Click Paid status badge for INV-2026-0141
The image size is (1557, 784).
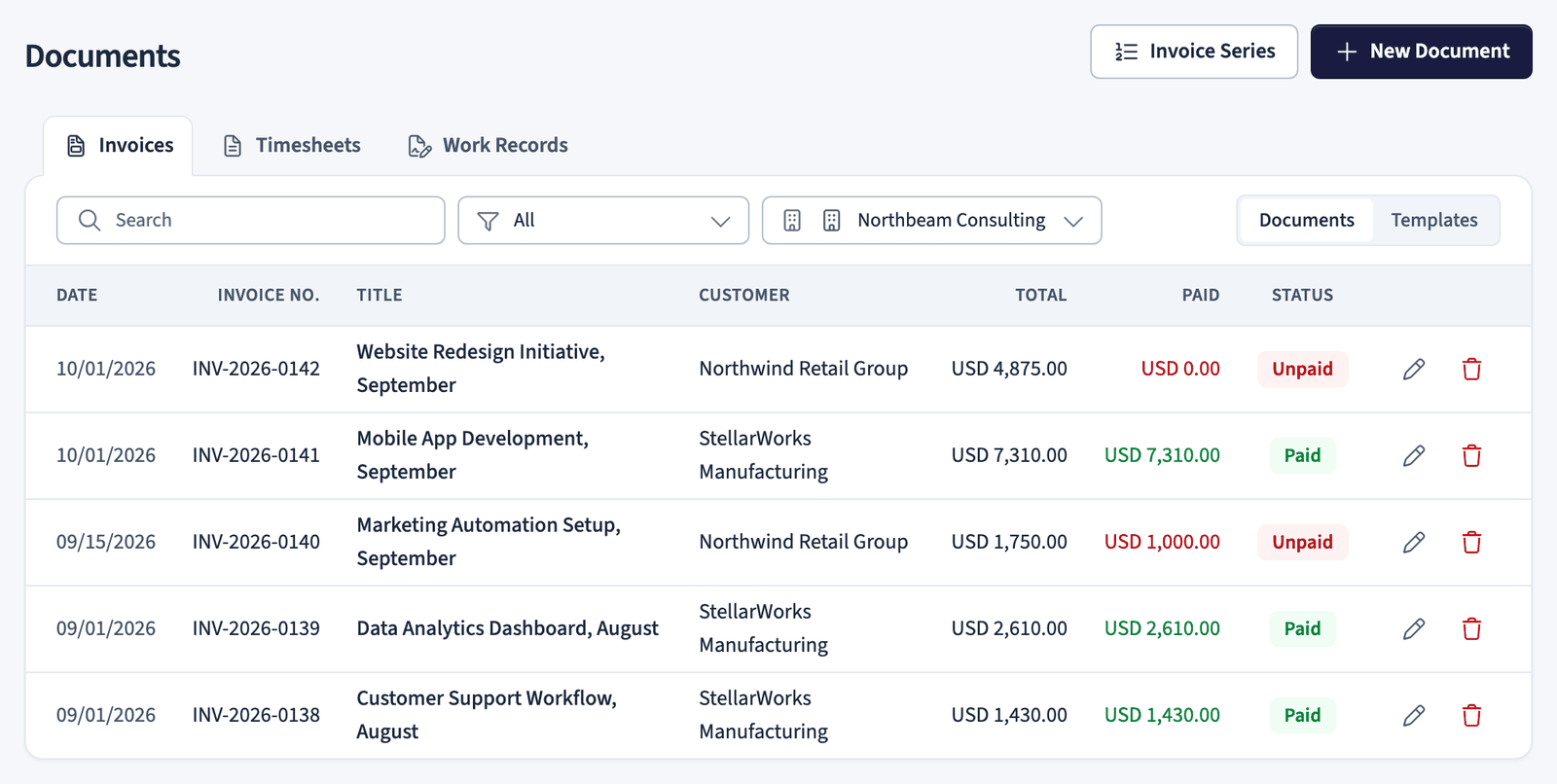tap(1302, 455)
